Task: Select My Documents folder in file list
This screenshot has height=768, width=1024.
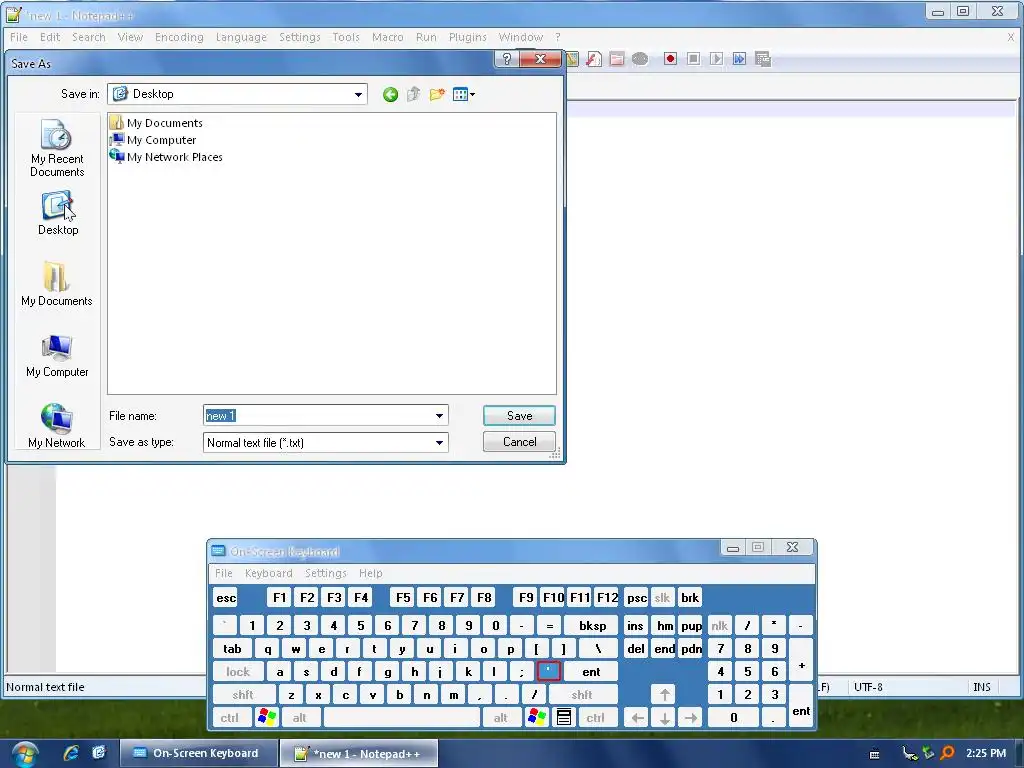Action: pos(157,123)
